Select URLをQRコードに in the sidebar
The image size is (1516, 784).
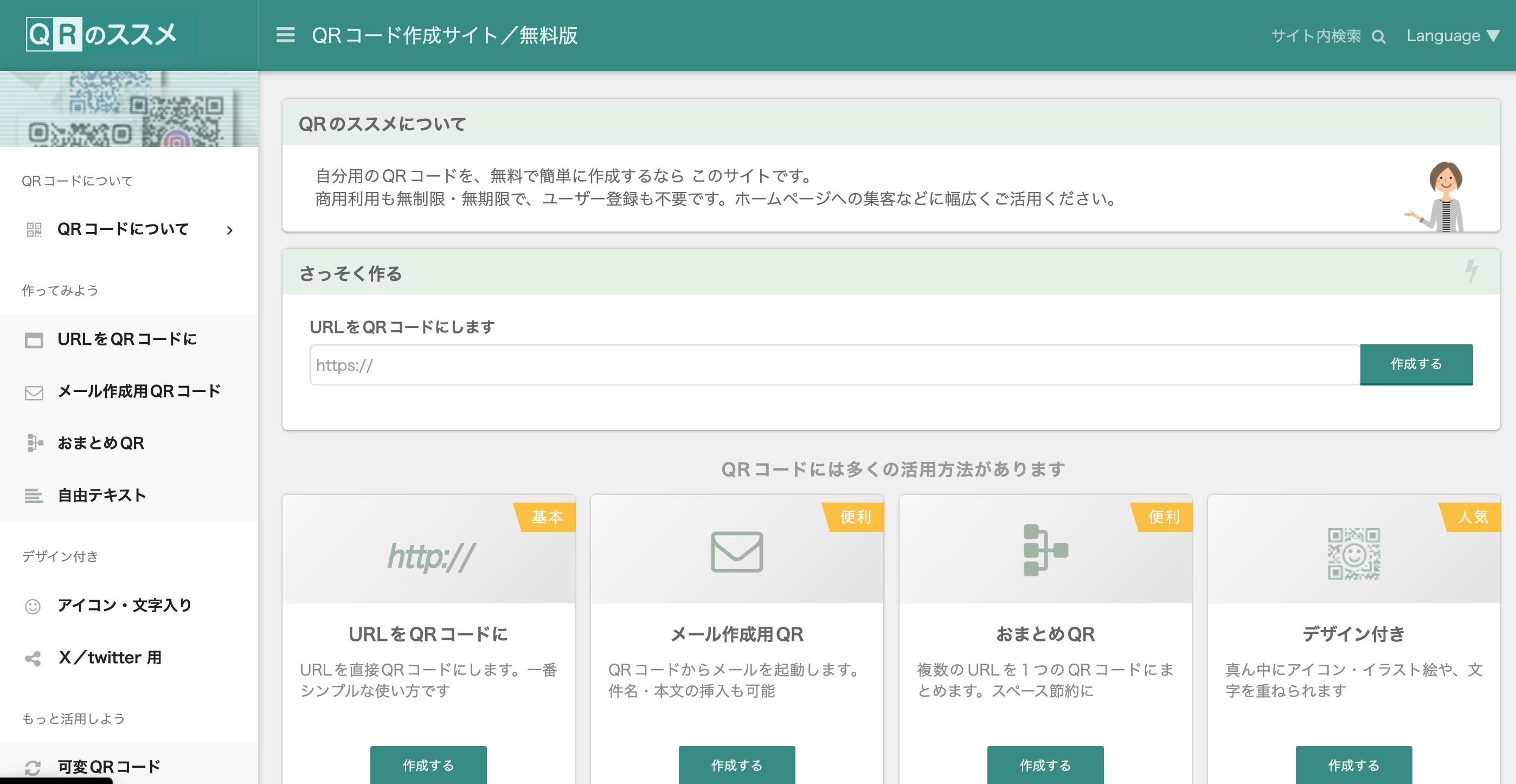point(126,339)
